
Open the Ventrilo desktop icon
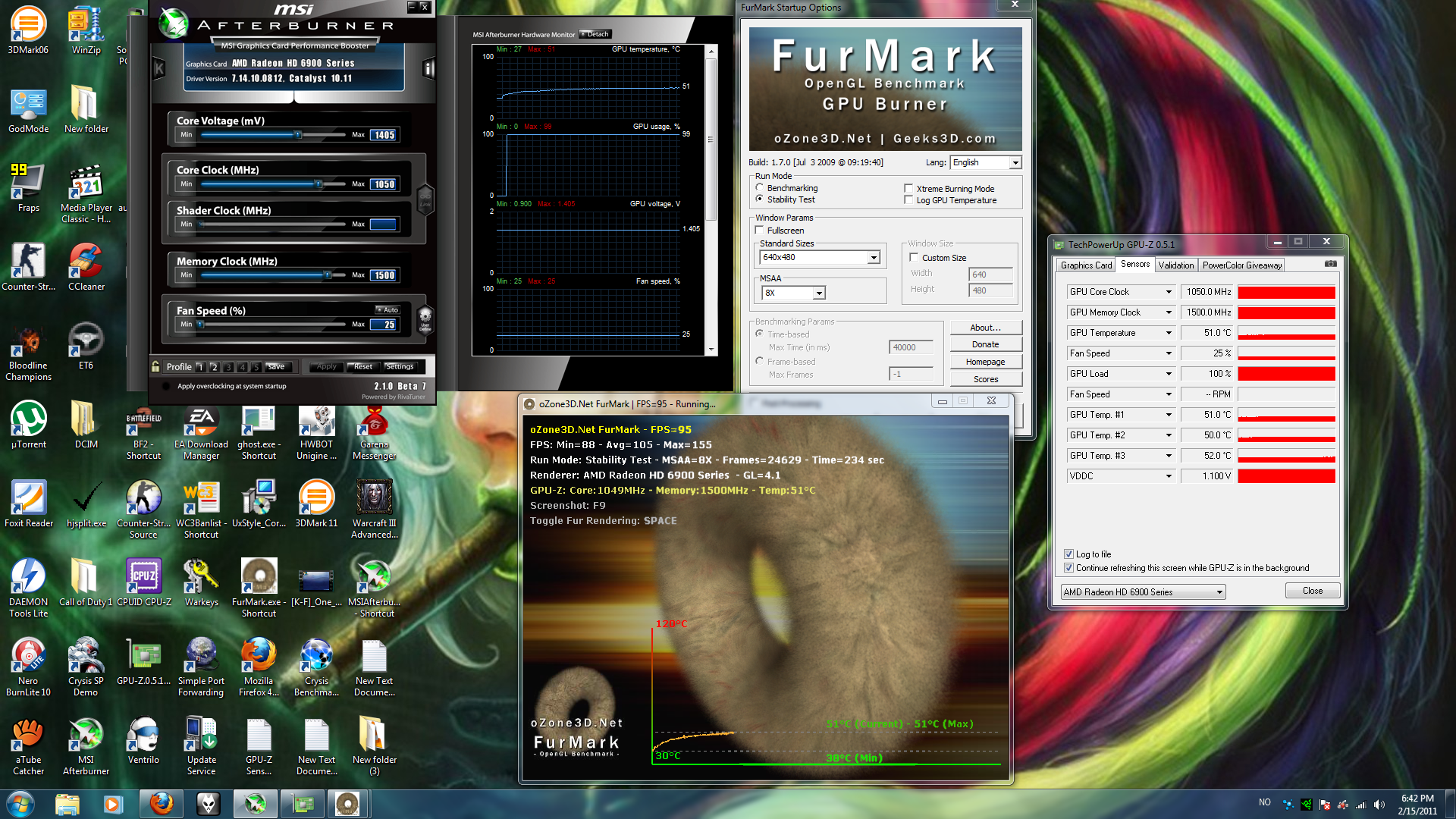point(143,740)
